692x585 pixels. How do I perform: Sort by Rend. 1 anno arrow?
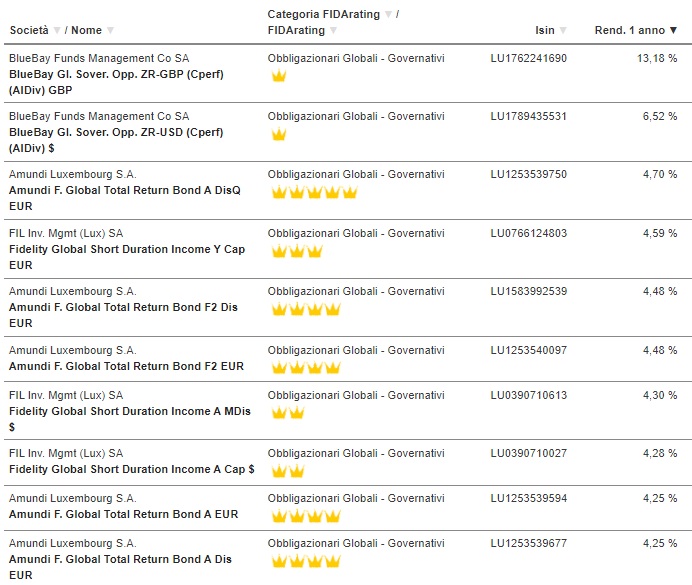(x=673, y=30)
